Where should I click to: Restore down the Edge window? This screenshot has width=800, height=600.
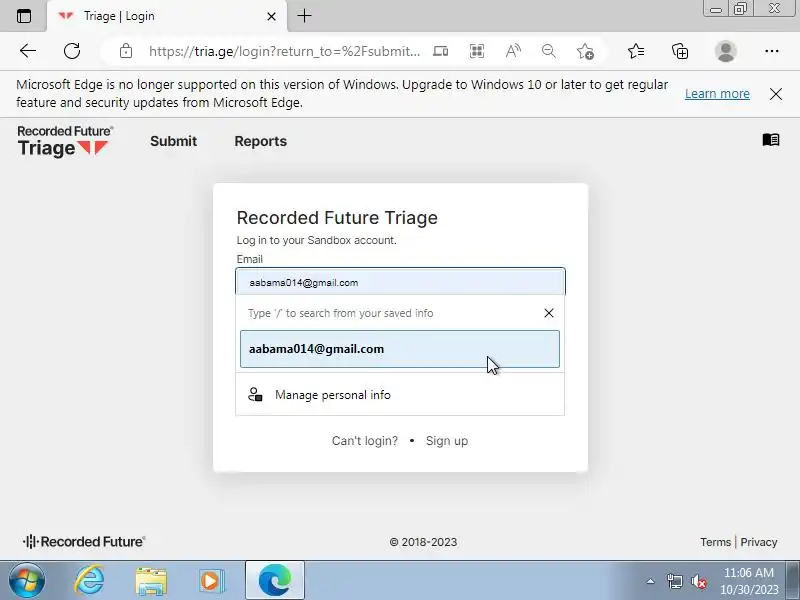[740, 9]
